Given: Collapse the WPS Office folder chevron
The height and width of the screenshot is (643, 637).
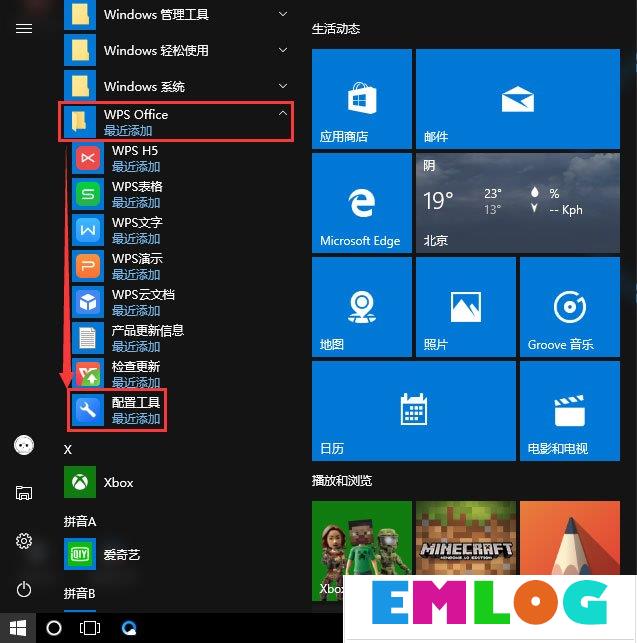Looking at the screenshot, I should [283, 113].
